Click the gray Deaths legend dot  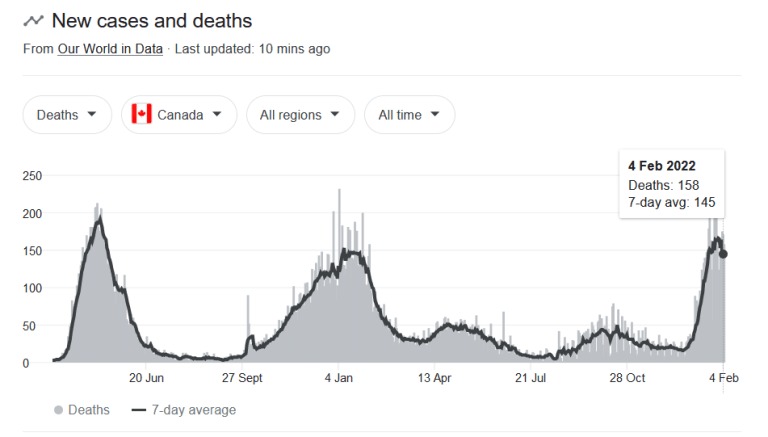(x=58, y=410)
